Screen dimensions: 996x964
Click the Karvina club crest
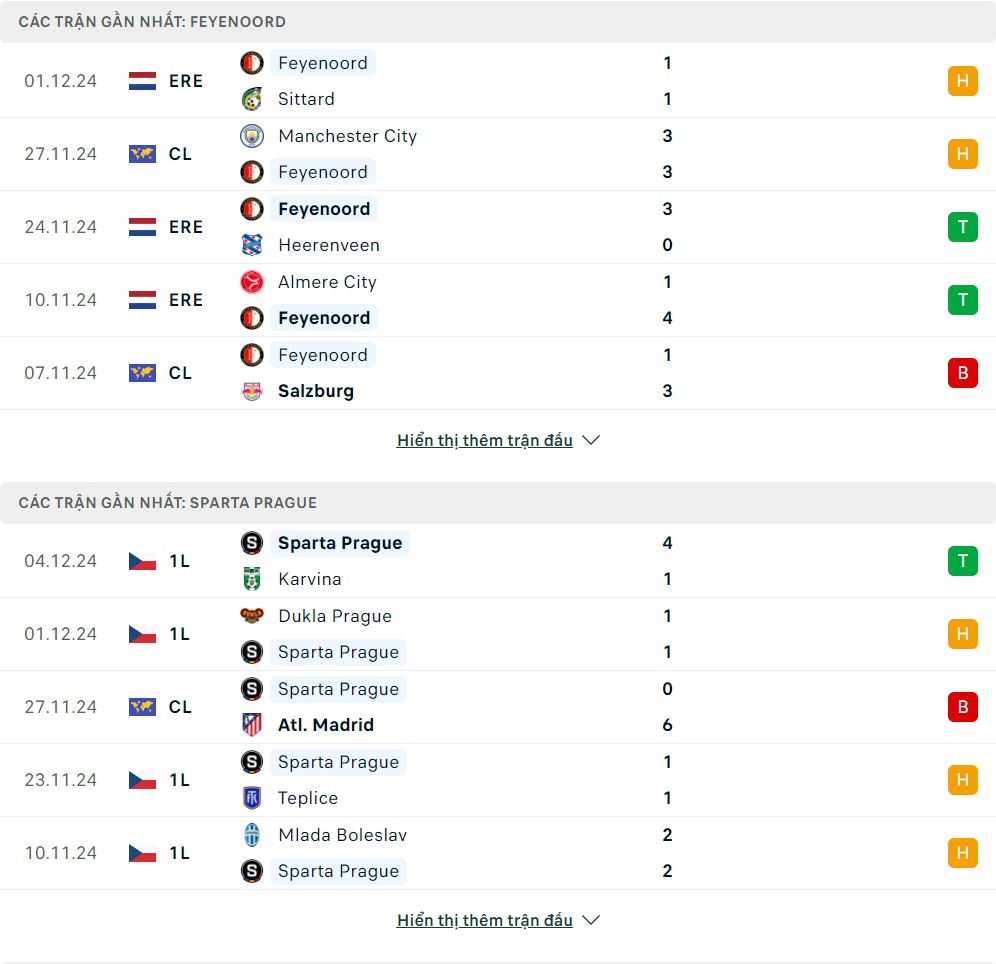(252, 579)
